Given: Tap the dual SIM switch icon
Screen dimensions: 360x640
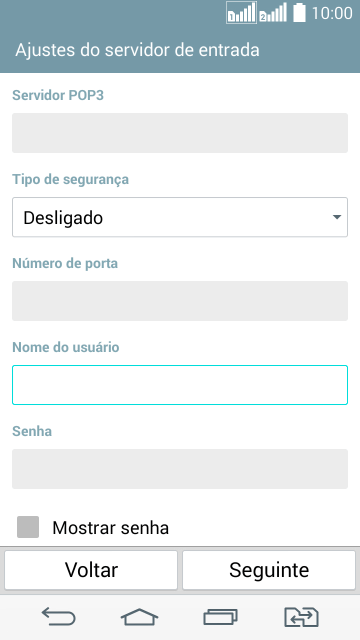Looking at the screenshot, I should (301, 617).
